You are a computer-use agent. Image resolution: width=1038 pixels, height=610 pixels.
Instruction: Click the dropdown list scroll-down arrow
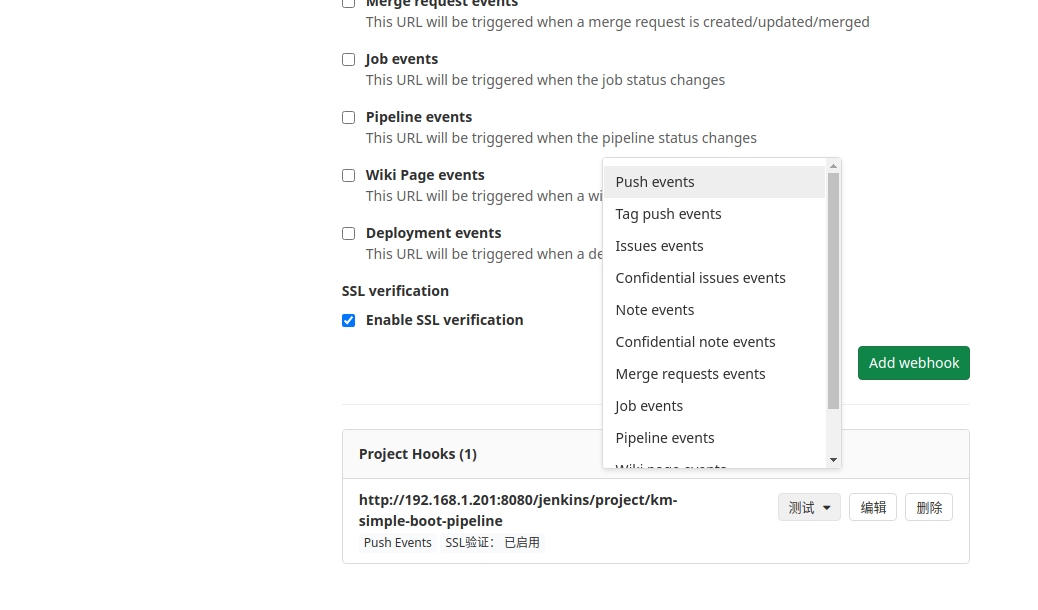(834, 460)
